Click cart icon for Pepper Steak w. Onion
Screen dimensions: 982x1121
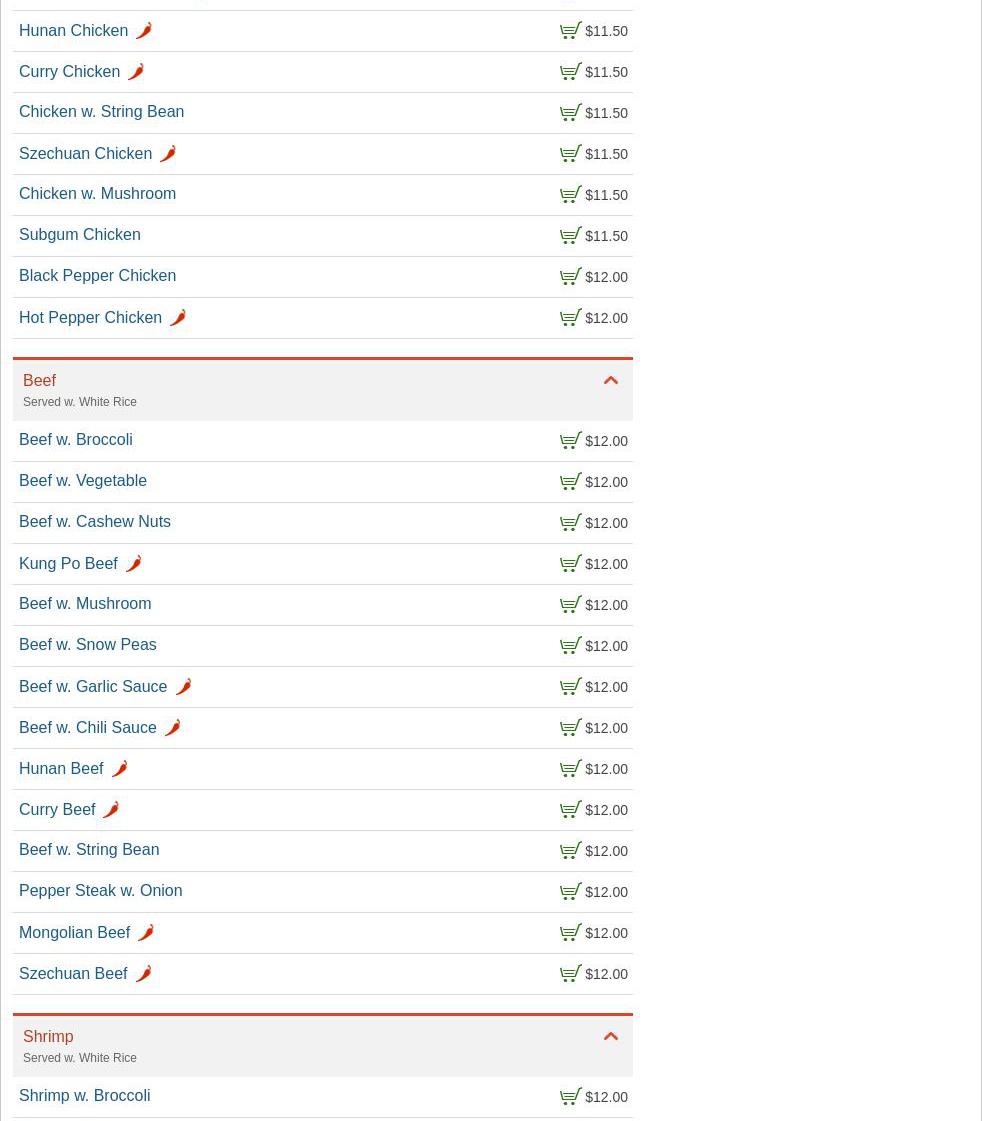pyautogui.click(x=570, y=892)
